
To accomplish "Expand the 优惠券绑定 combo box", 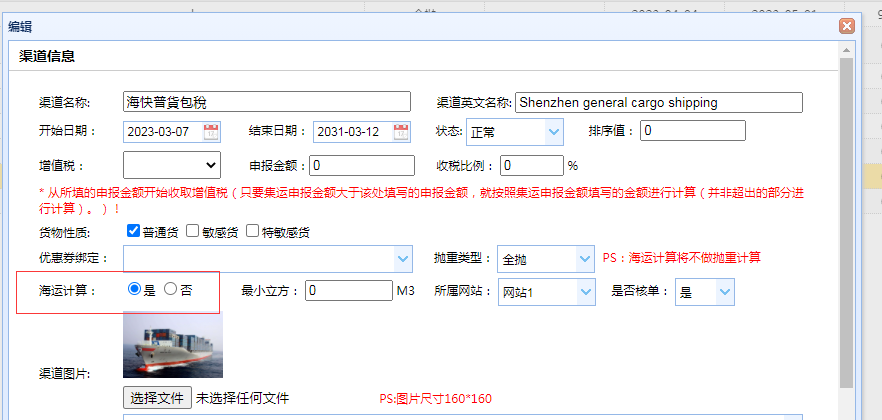I will pos(403,259).
